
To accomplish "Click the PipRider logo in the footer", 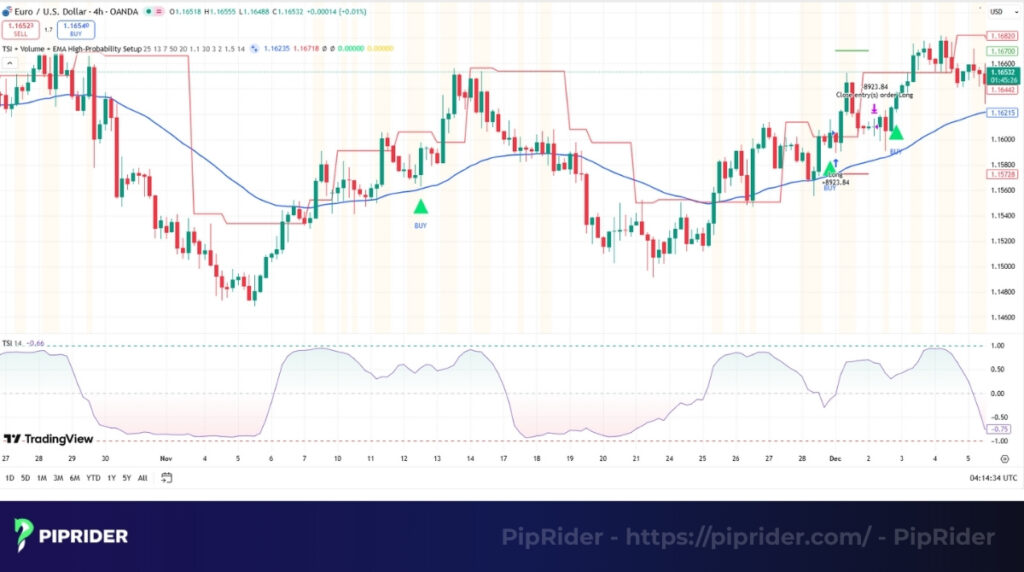I will click(x=71, y=536).
